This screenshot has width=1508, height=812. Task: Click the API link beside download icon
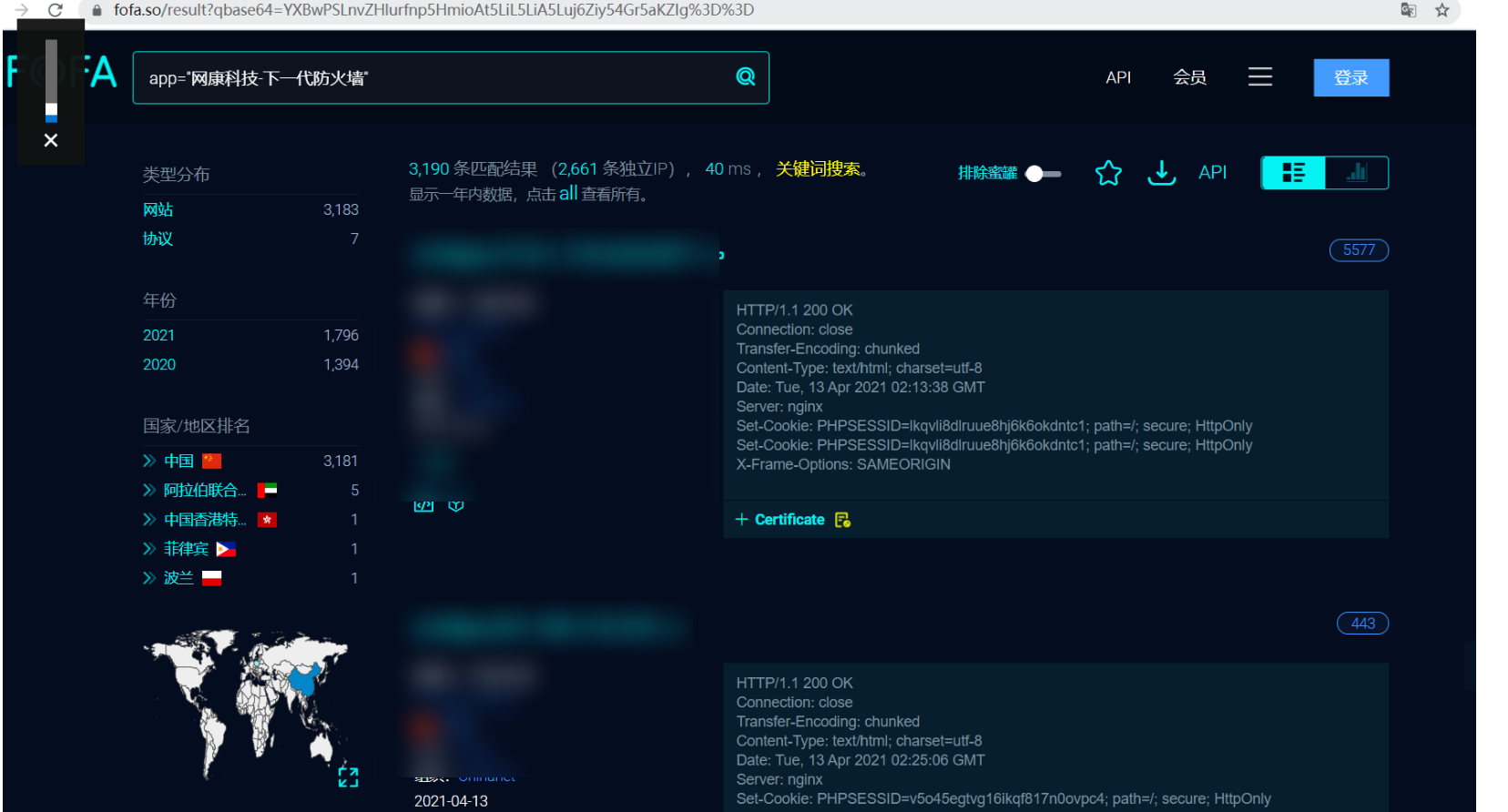point(1212,172)
